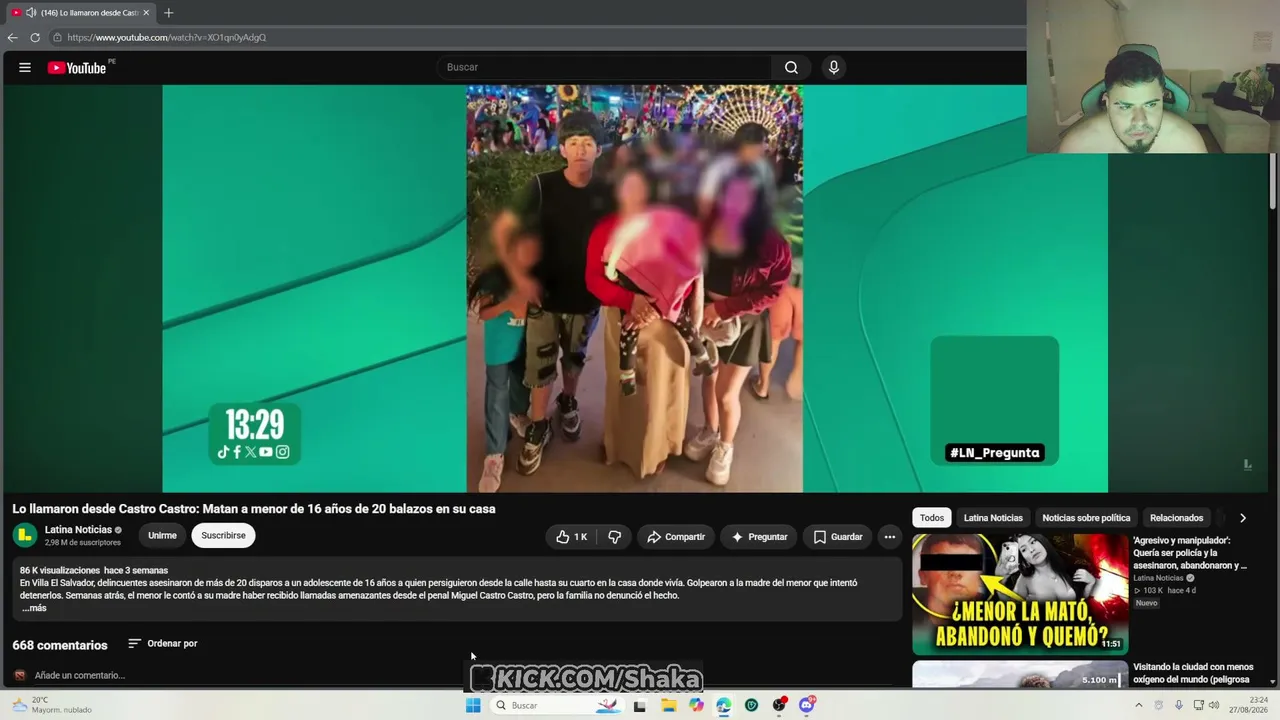The height and width of the screenshot is (720, 1280).
Task: Open OBS Studio from the taskbar
Action: coord(779,705)
